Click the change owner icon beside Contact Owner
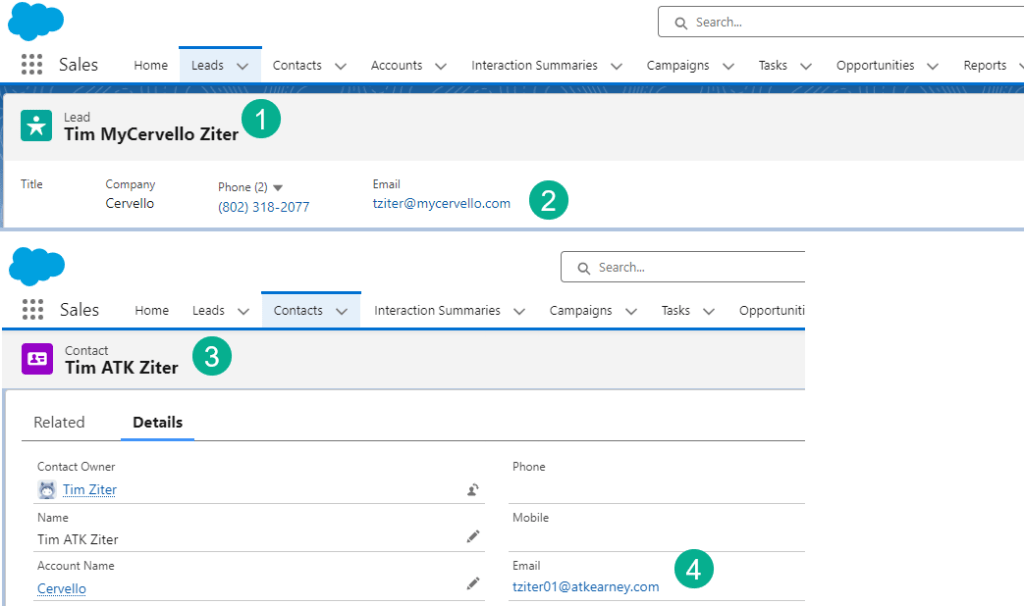Viewport: 1024px width, 606px height. (x=473, y=490)
